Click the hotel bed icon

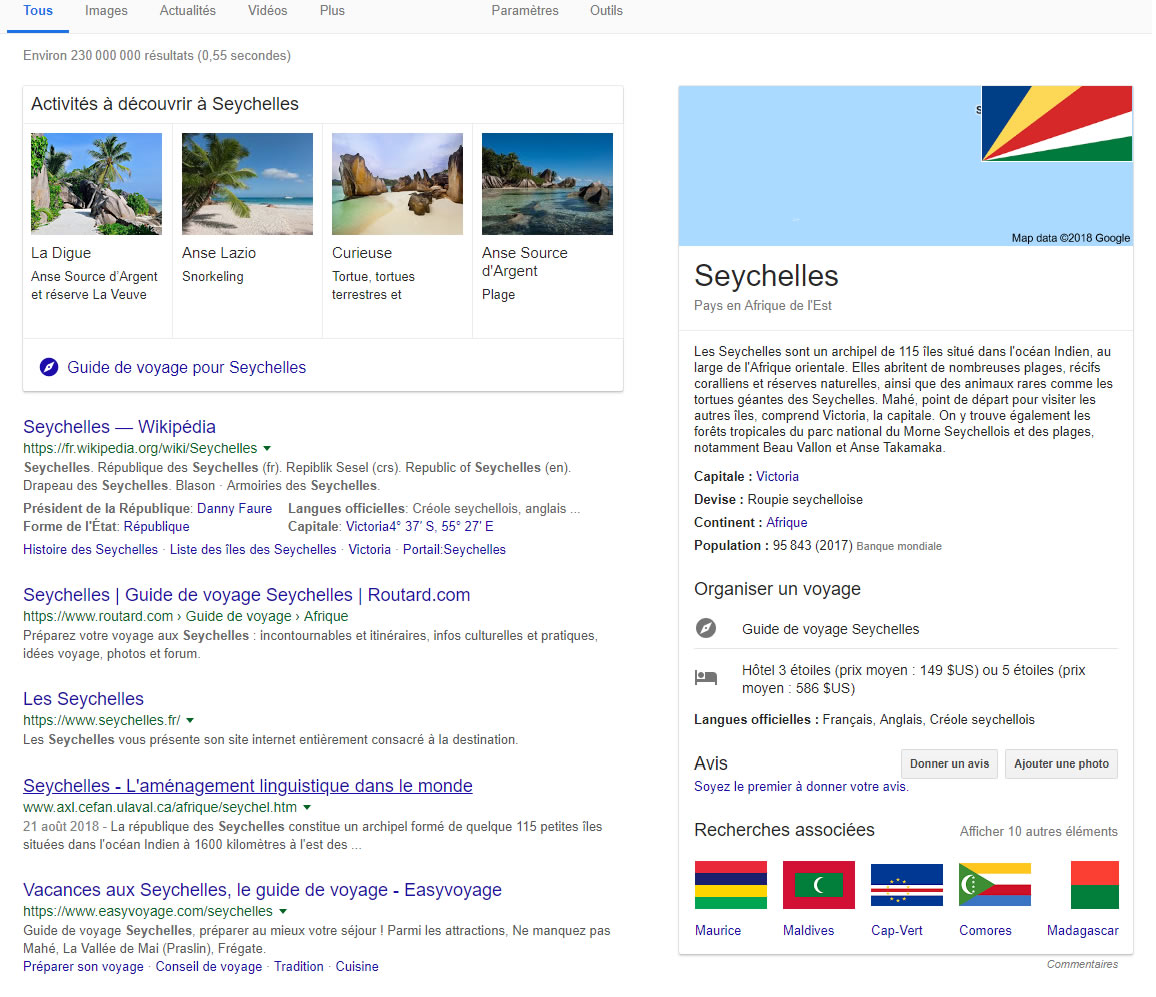coord(706,677)
